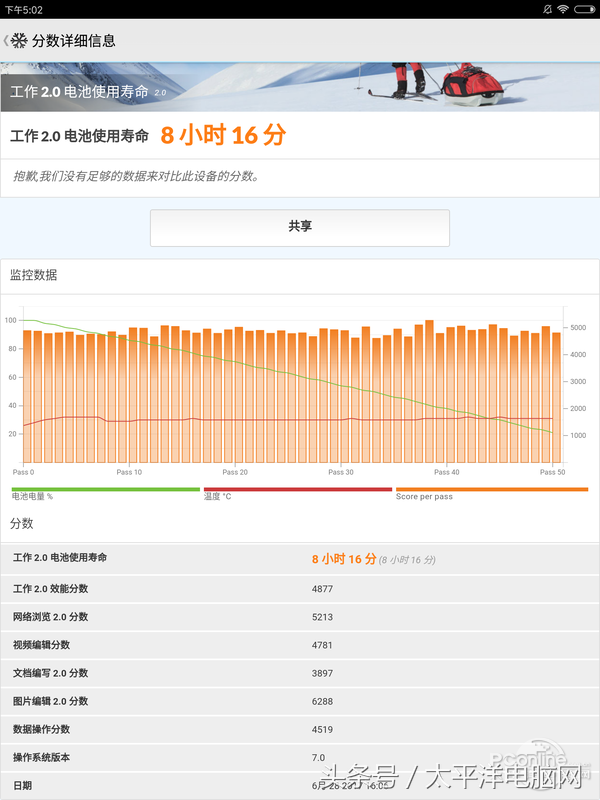
Task: Toggle the green 电池电量 % legend
Action: (x=106, y=493)
